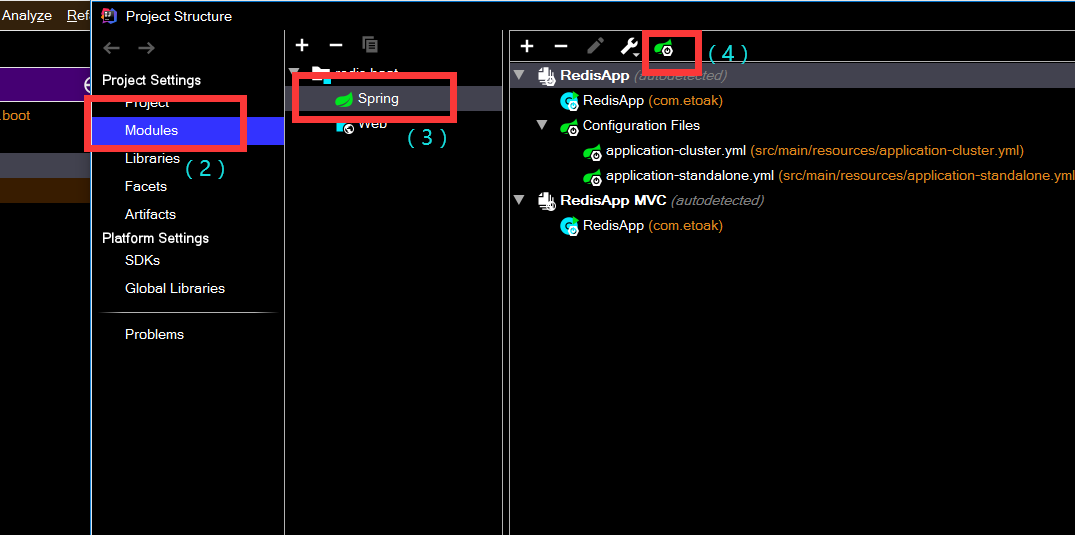Add a new module facet with plus

[x=302, y=45]
